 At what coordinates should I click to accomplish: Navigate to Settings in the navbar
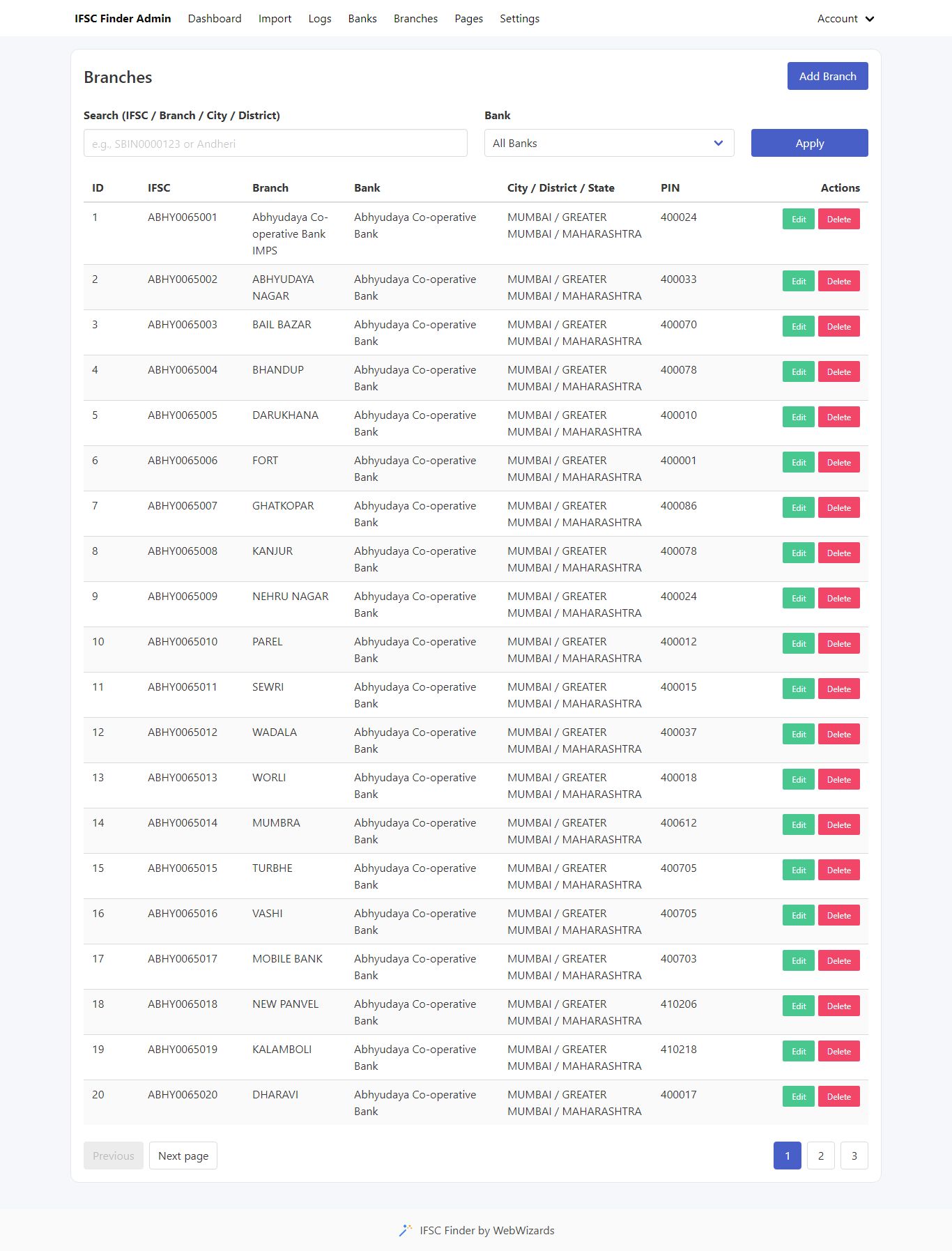coord(519,19)
